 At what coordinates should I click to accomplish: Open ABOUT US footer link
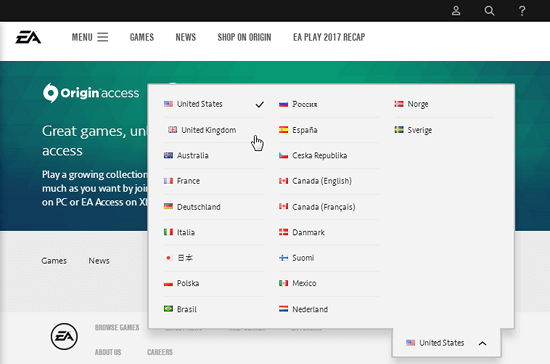pos(108,352)
